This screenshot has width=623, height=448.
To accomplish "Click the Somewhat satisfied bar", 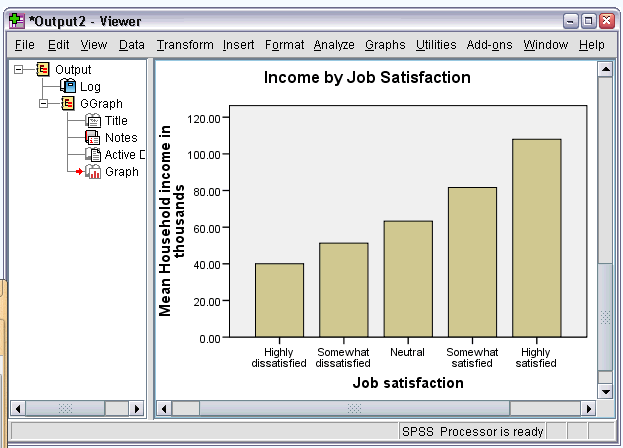I will click(472, 262).
